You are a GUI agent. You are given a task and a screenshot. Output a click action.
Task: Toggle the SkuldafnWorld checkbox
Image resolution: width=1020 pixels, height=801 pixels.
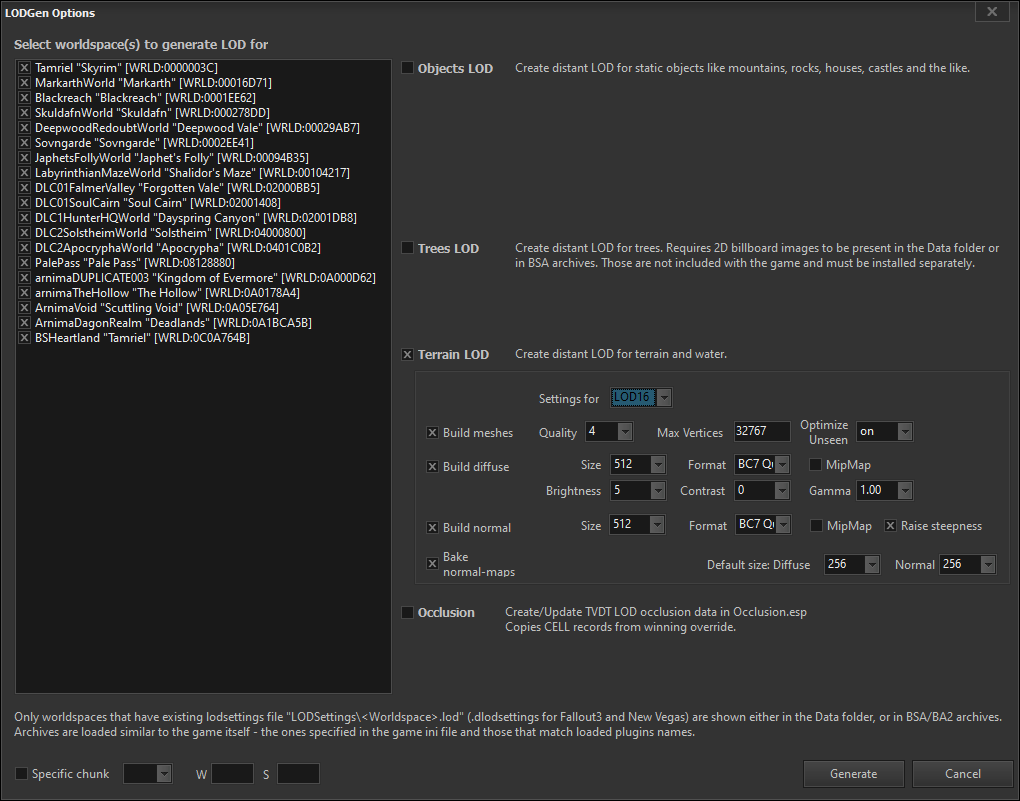point(24,113)
